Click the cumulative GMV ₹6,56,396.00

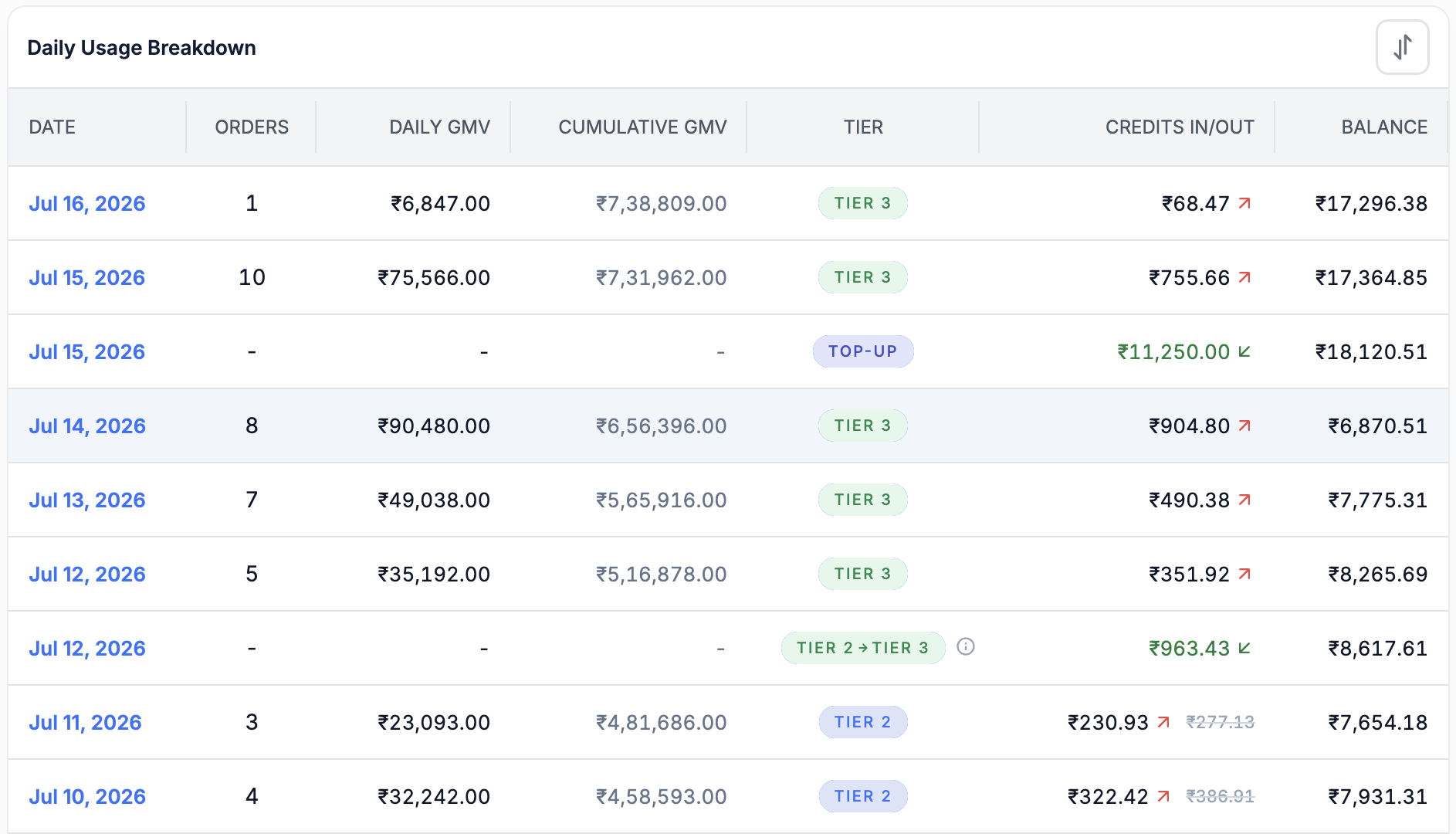point(661,426)
